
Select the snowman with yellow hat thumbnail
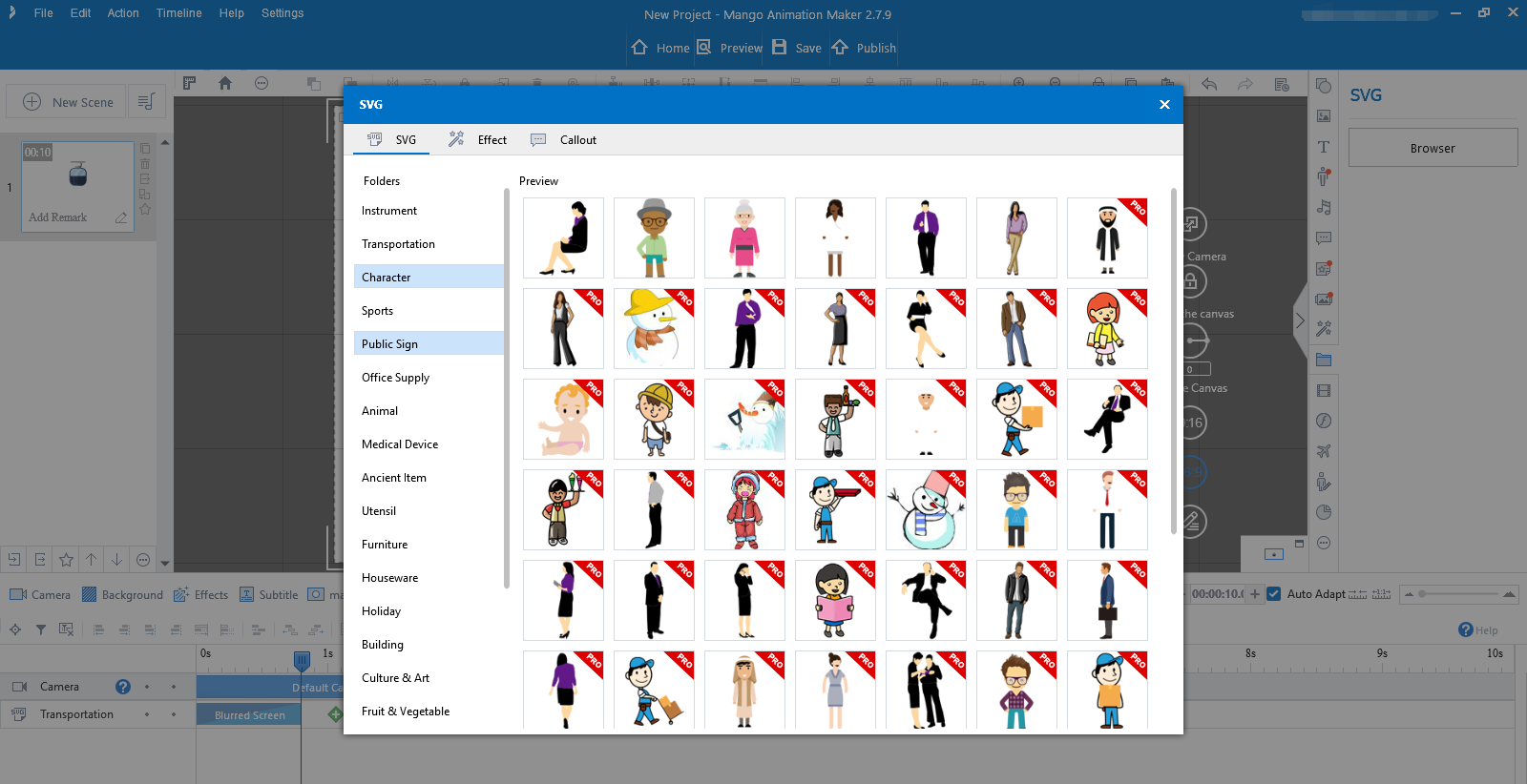coord(654,329)
